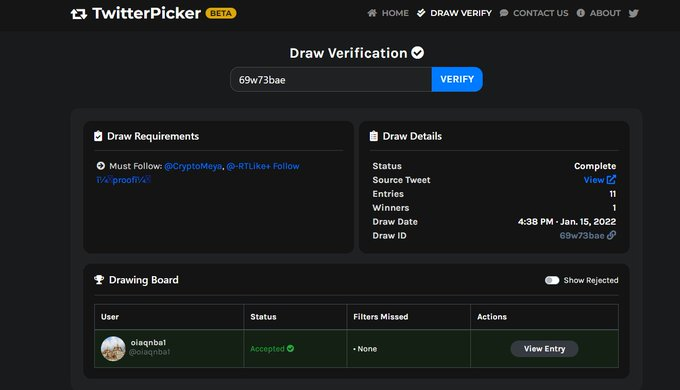The width and height of the screenshot is (680, 390).
Task: Click the link icon next to Draw ID
Action: 611,235
